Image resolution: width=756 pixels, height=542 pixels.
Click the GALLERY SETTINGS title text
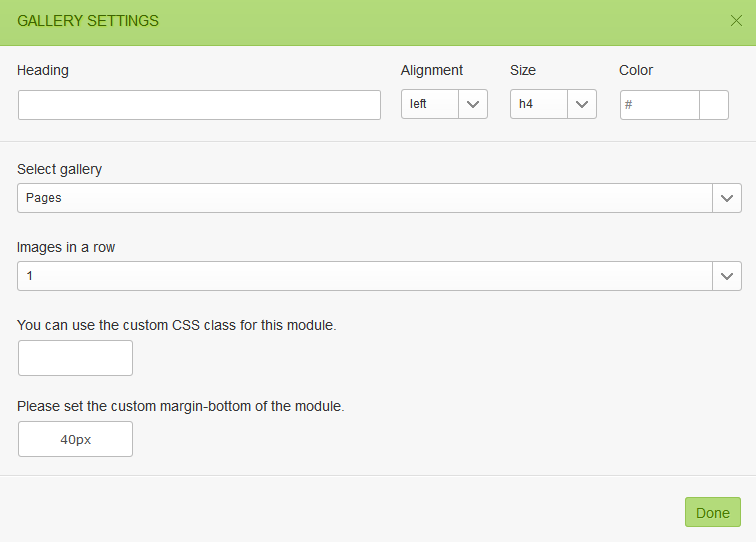coord(88,21)
